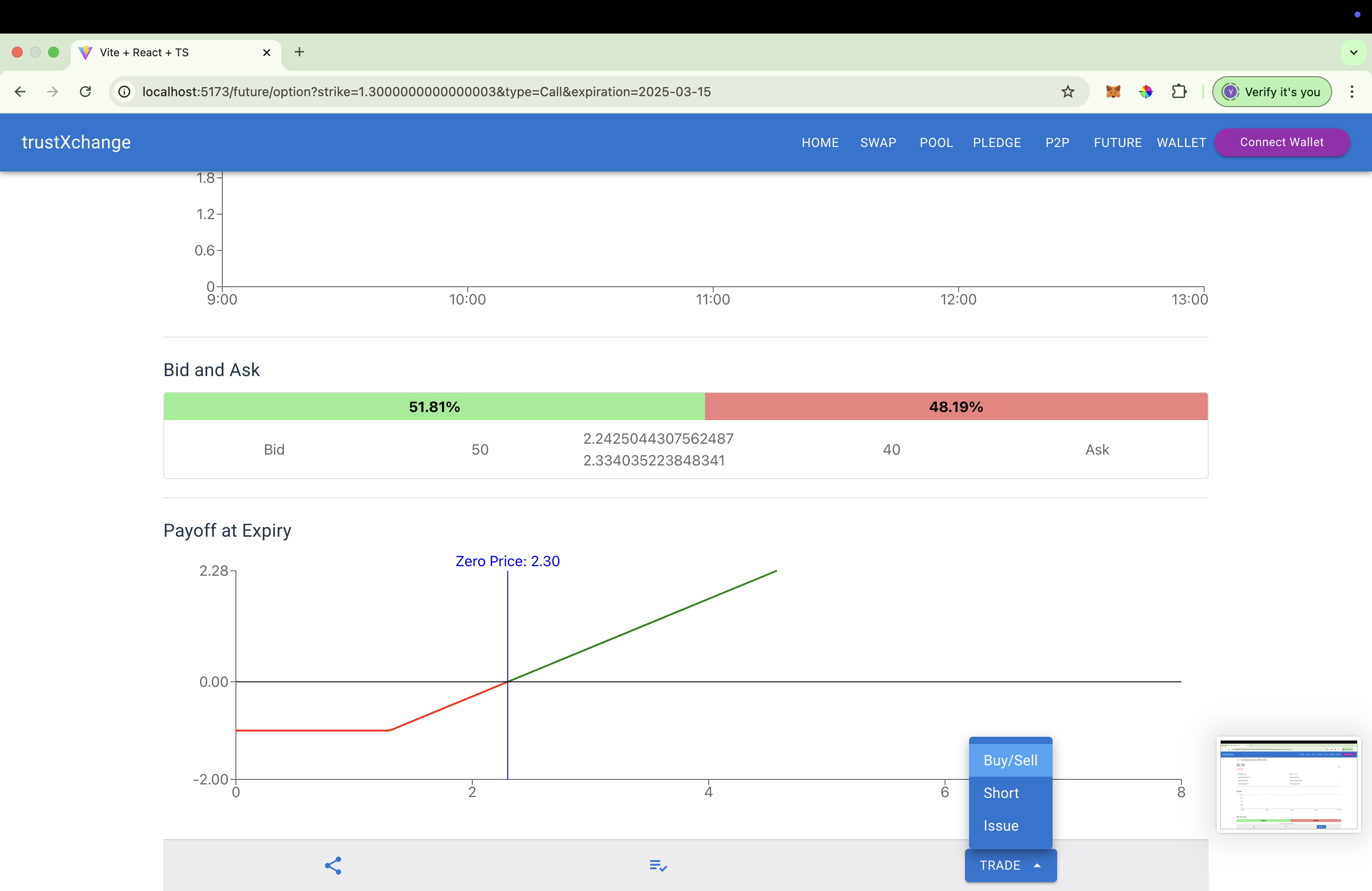Click the site info icon in address bar
This screenshot has height=891, width=1372.
pos(124,92)
